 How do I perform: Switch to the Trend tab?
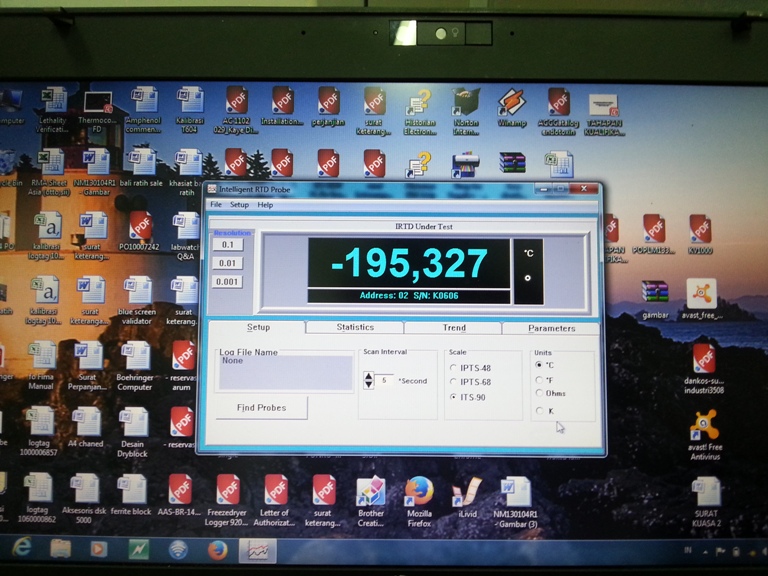(454, 327)
